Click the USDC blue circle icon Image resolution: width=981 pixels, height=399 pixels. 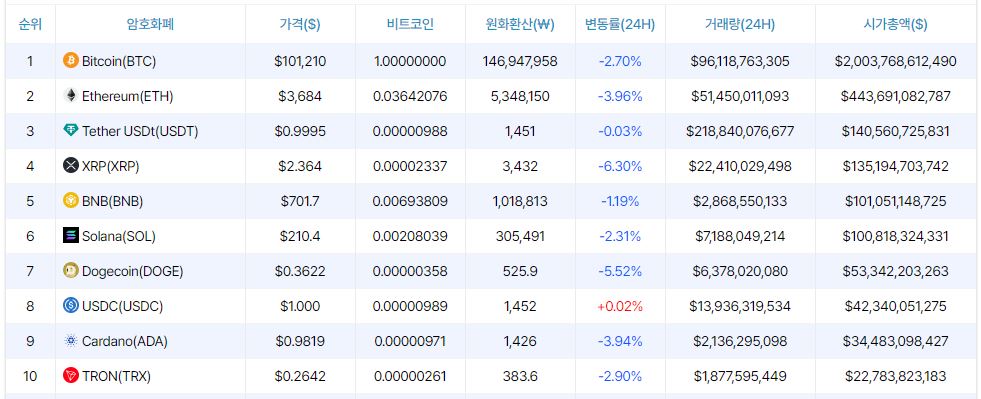(x=71, y=306)
